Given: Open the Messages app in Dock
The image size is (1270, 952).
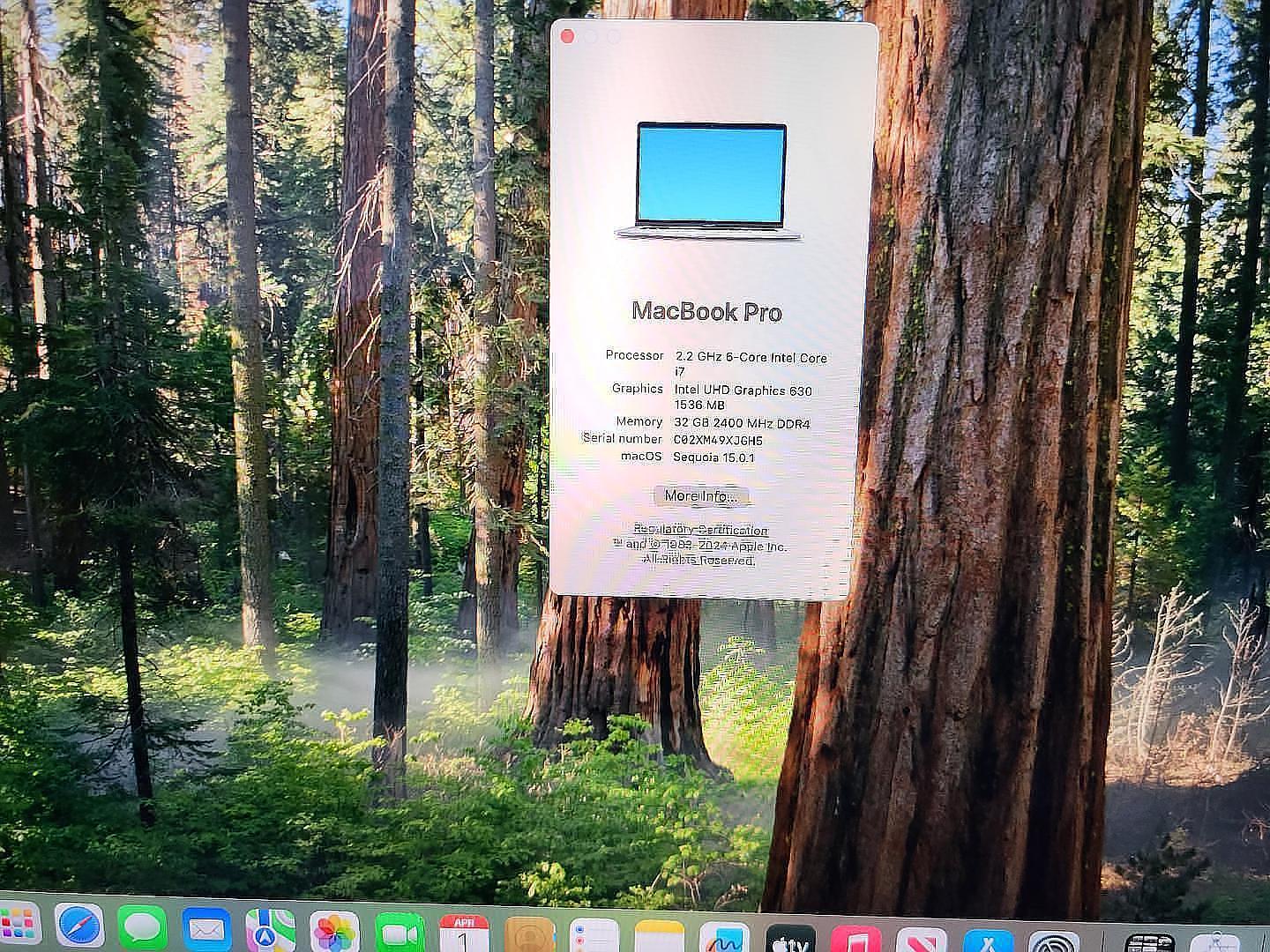Looking at the screenshot, I should 143,928.
